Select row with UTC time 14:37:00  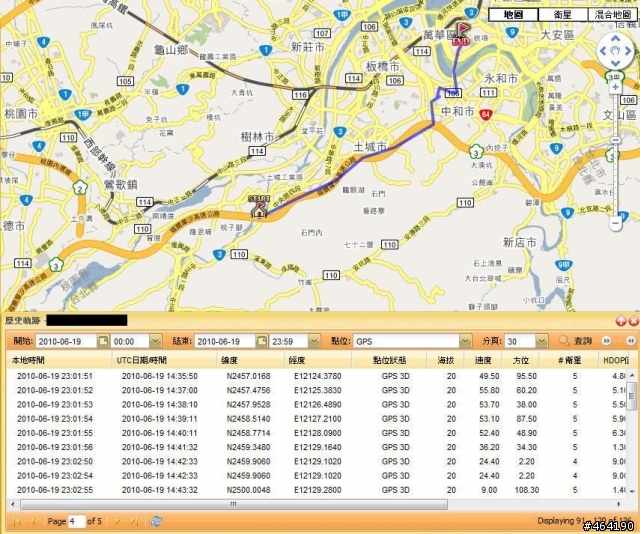coord(316,390)
